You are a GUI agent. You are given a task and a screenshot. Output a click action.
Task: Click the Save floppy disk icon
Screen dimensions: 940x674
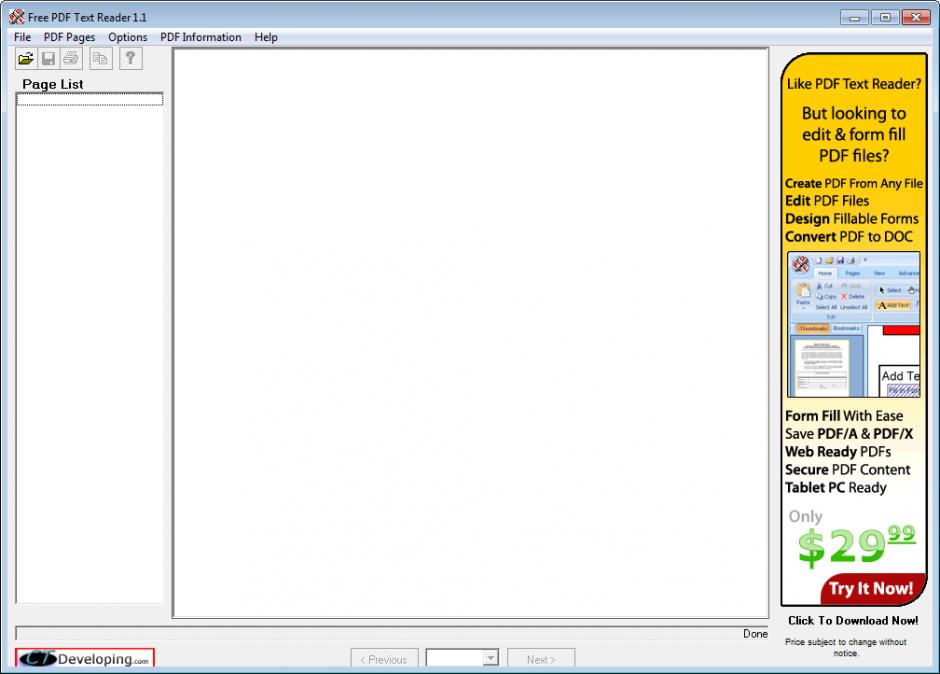[x=49, y=59]
